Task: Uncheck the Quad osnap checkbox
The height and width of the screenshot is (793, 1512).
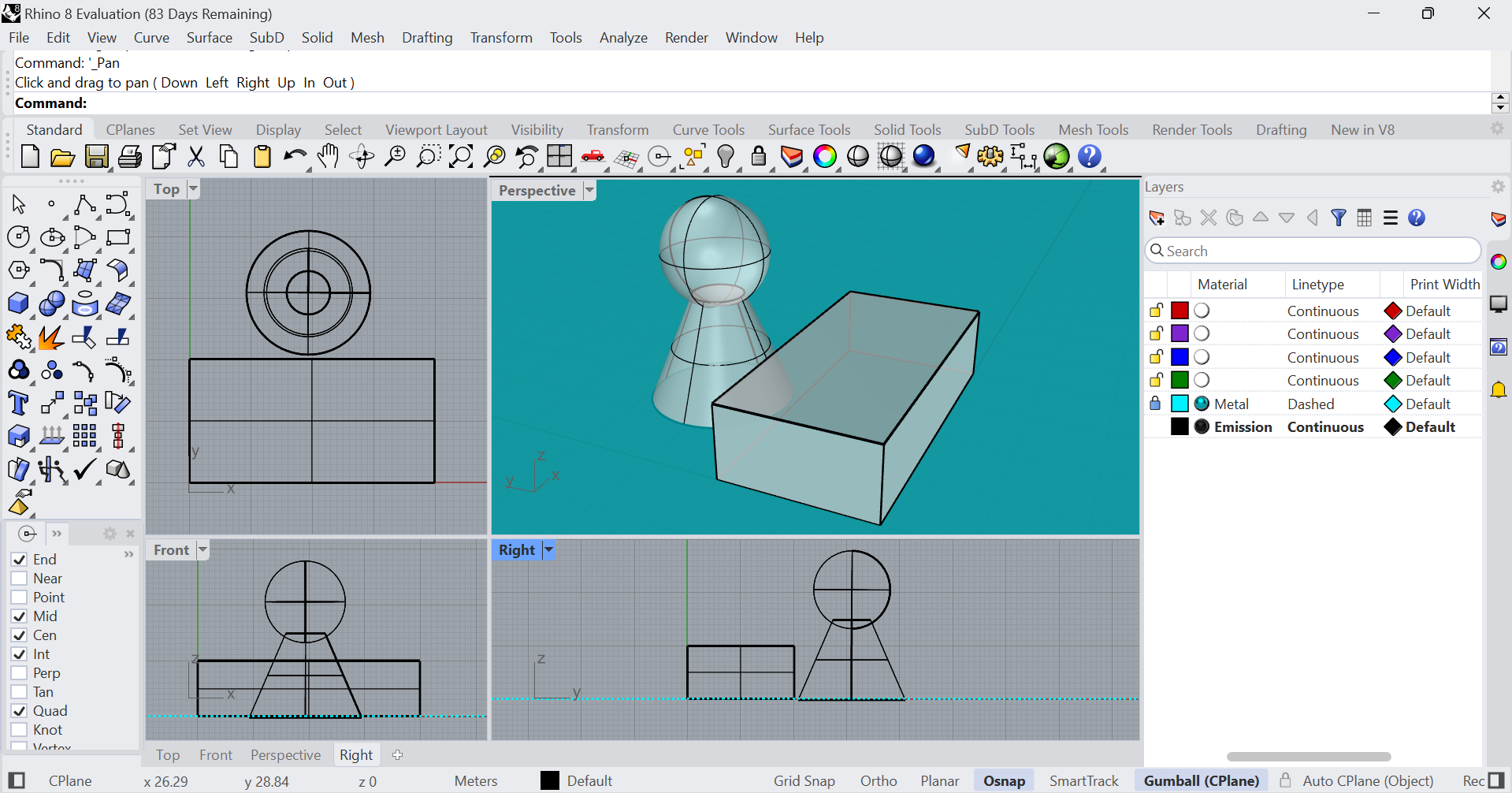Action: click(x=20, y=711)
